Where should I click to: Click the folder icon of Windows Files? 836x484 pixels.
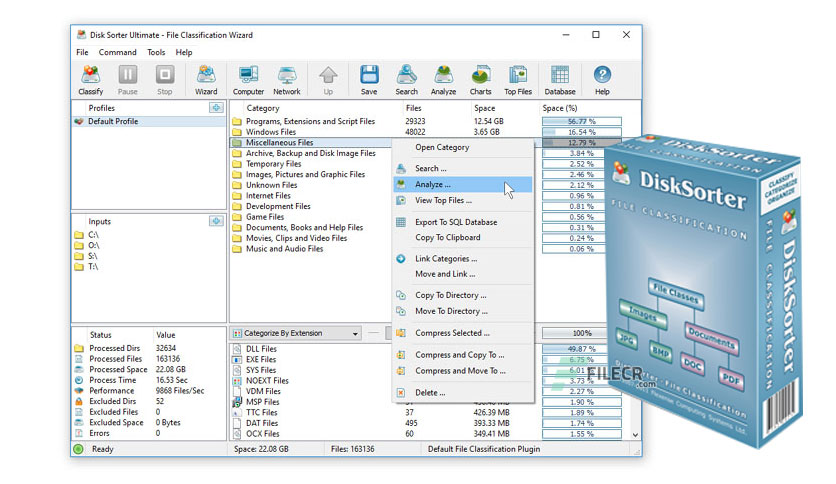[x=237, y=132]
